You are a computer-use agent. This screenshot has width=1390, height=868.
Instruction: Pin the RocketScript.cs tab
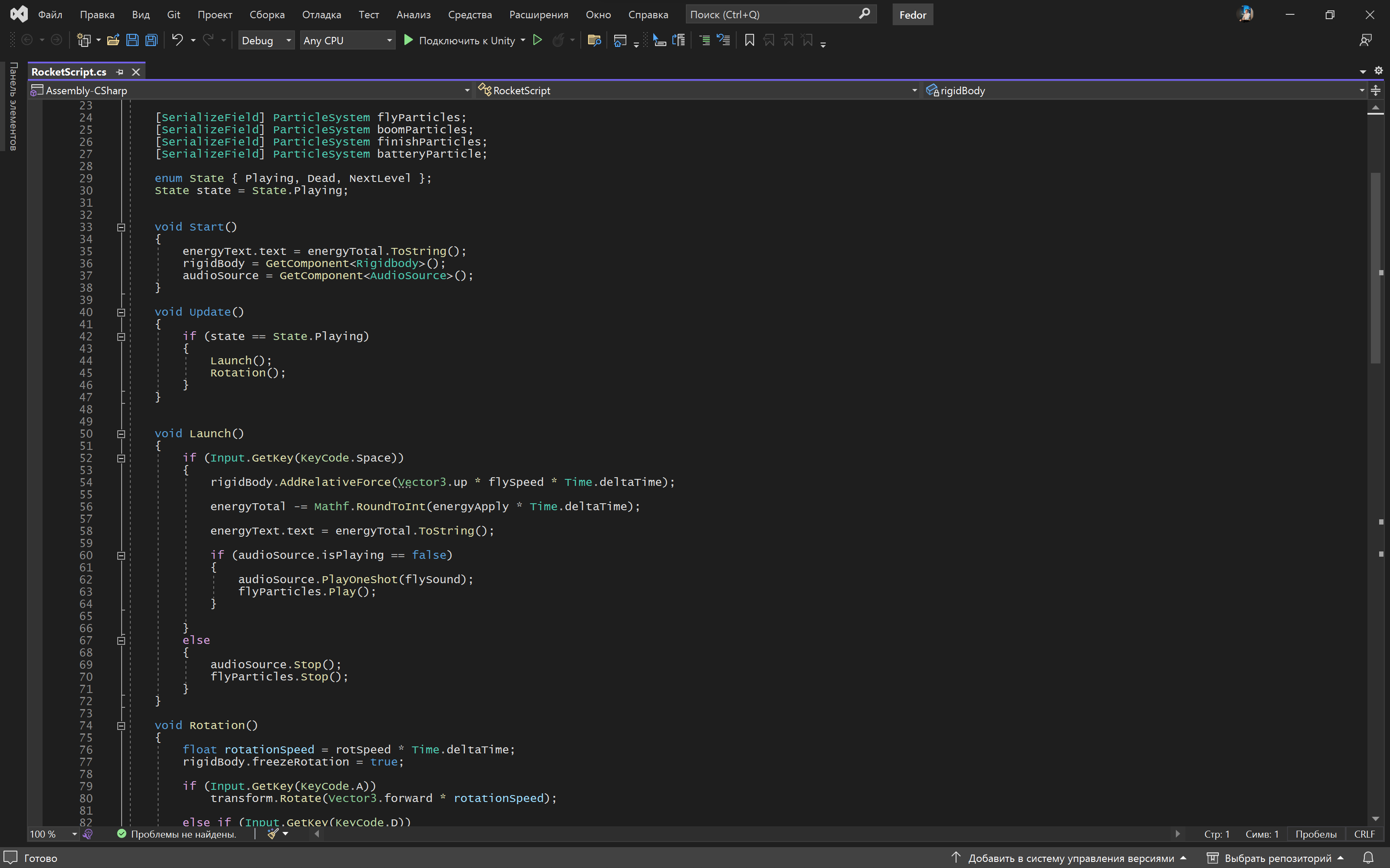click(x=120, y=72)
